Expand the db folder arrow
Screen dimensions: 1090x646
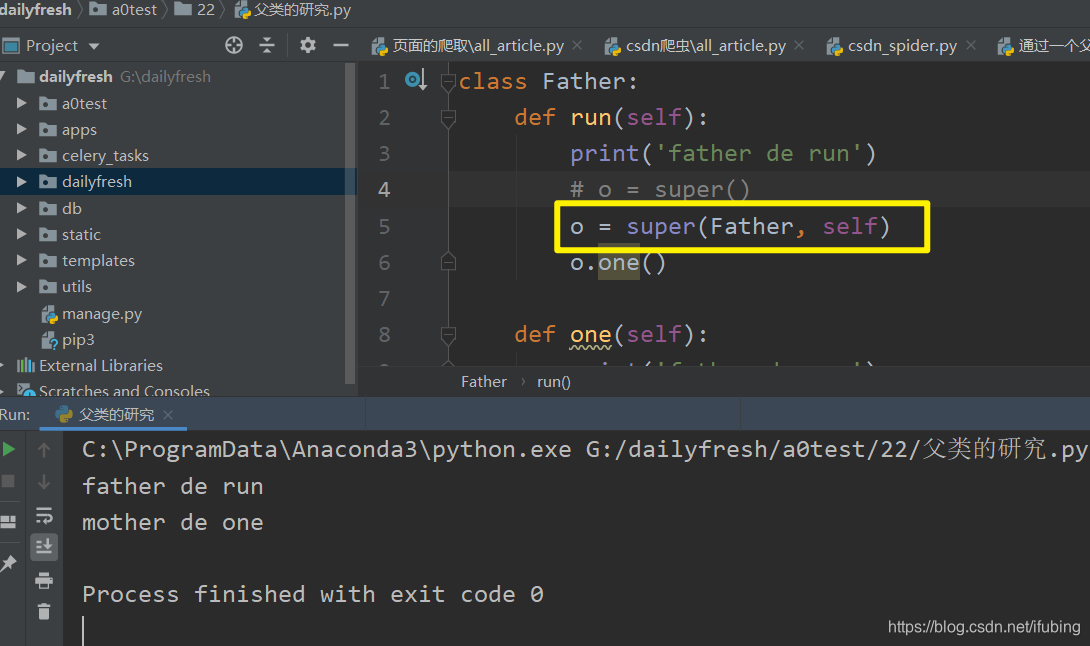click(x=21, y=208)
